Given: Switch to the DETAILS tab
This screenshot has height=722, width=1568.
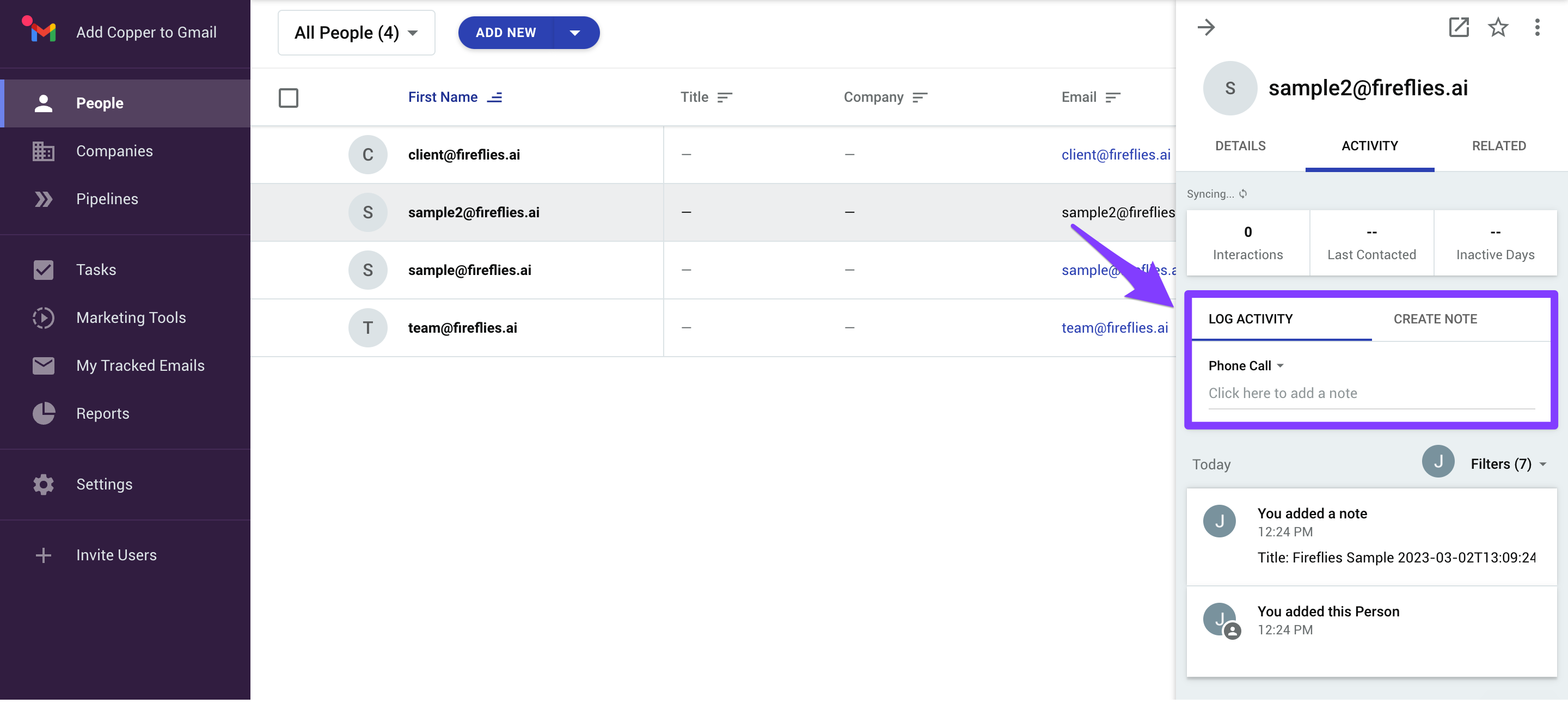Looking at the screenshot, I should click(x=1240, y=146).
